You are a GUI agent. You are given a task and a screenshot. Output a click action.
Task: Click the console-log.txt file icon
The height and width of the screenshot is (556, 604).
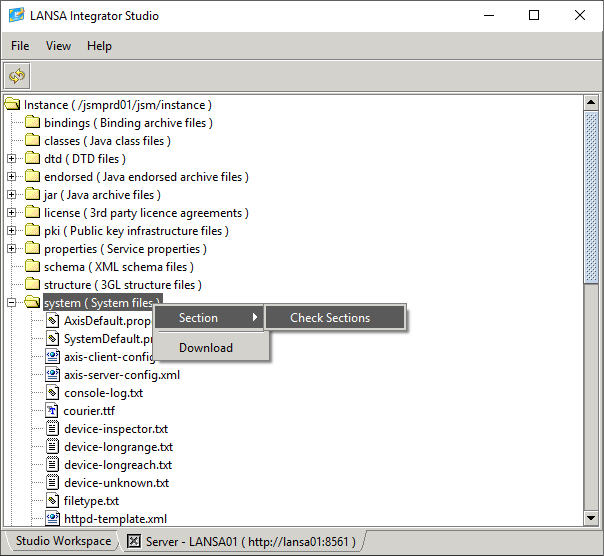(x=53, y=393)
